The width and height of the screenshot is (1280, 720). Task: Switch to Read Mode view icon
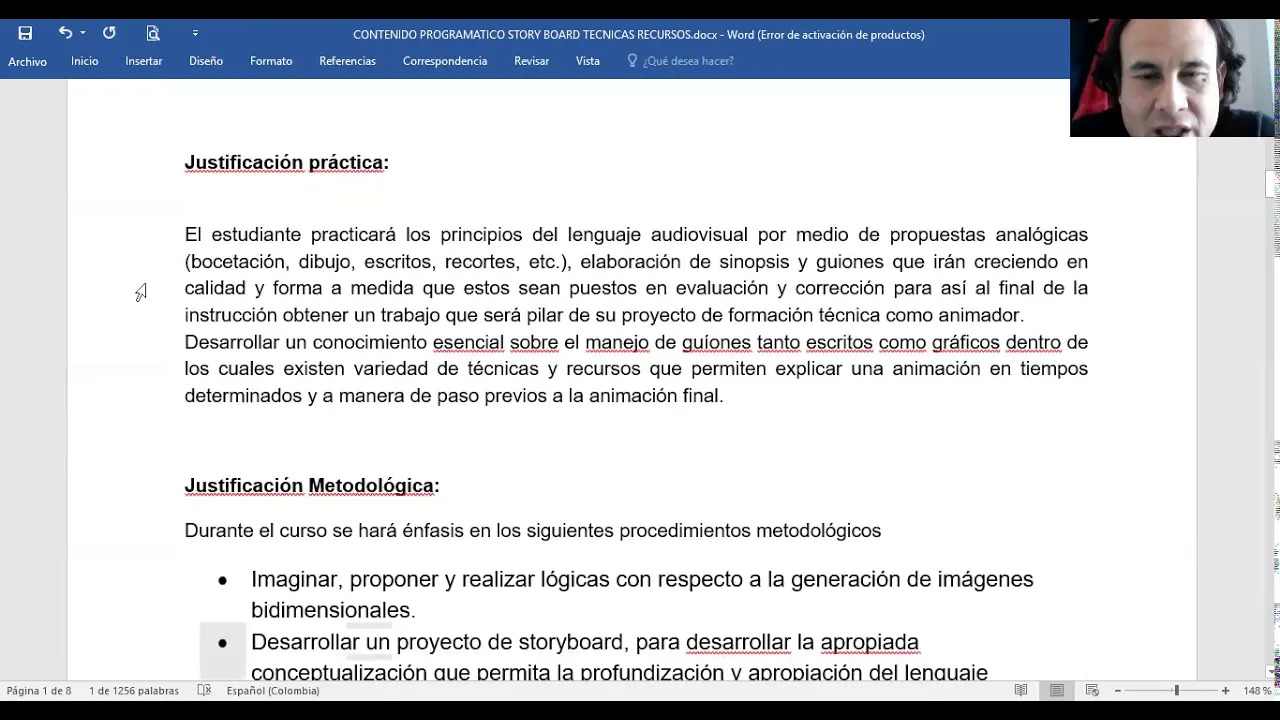pos(1021,691)
